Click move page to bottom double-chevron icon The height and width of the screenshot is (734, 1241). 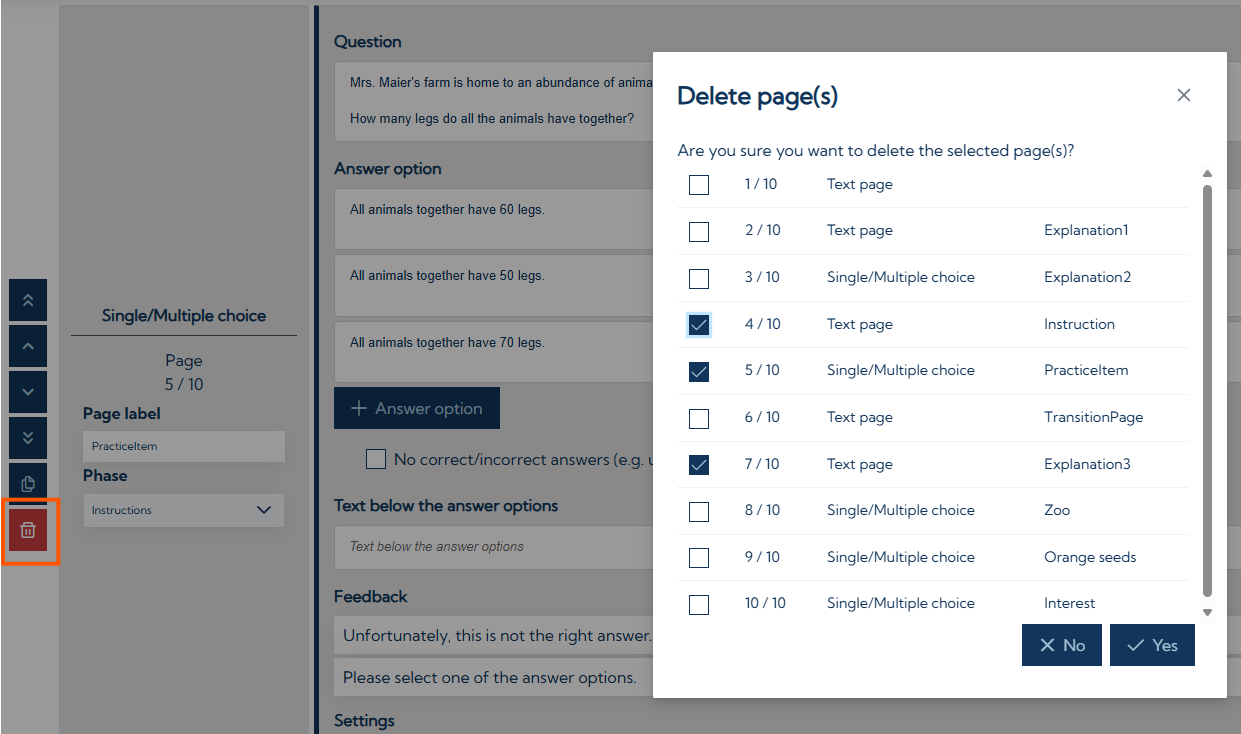click(x=28, y=438)
